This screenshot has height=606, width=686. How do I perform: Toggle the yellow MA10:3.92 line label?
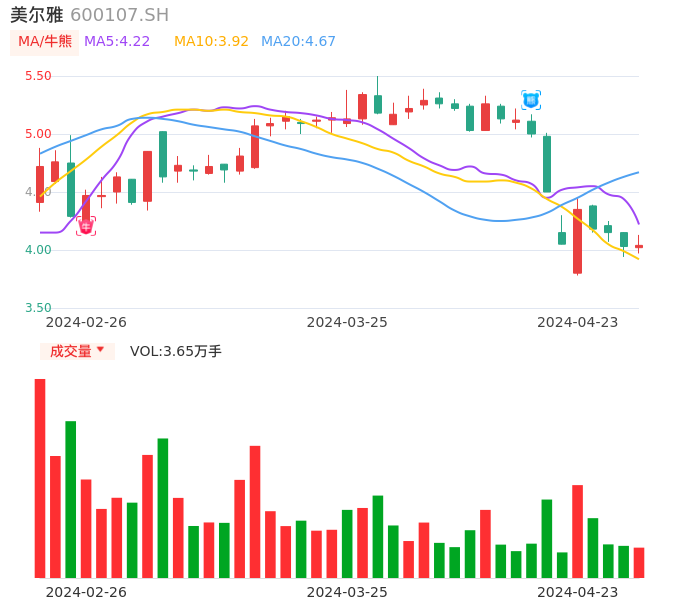(211, 42)
